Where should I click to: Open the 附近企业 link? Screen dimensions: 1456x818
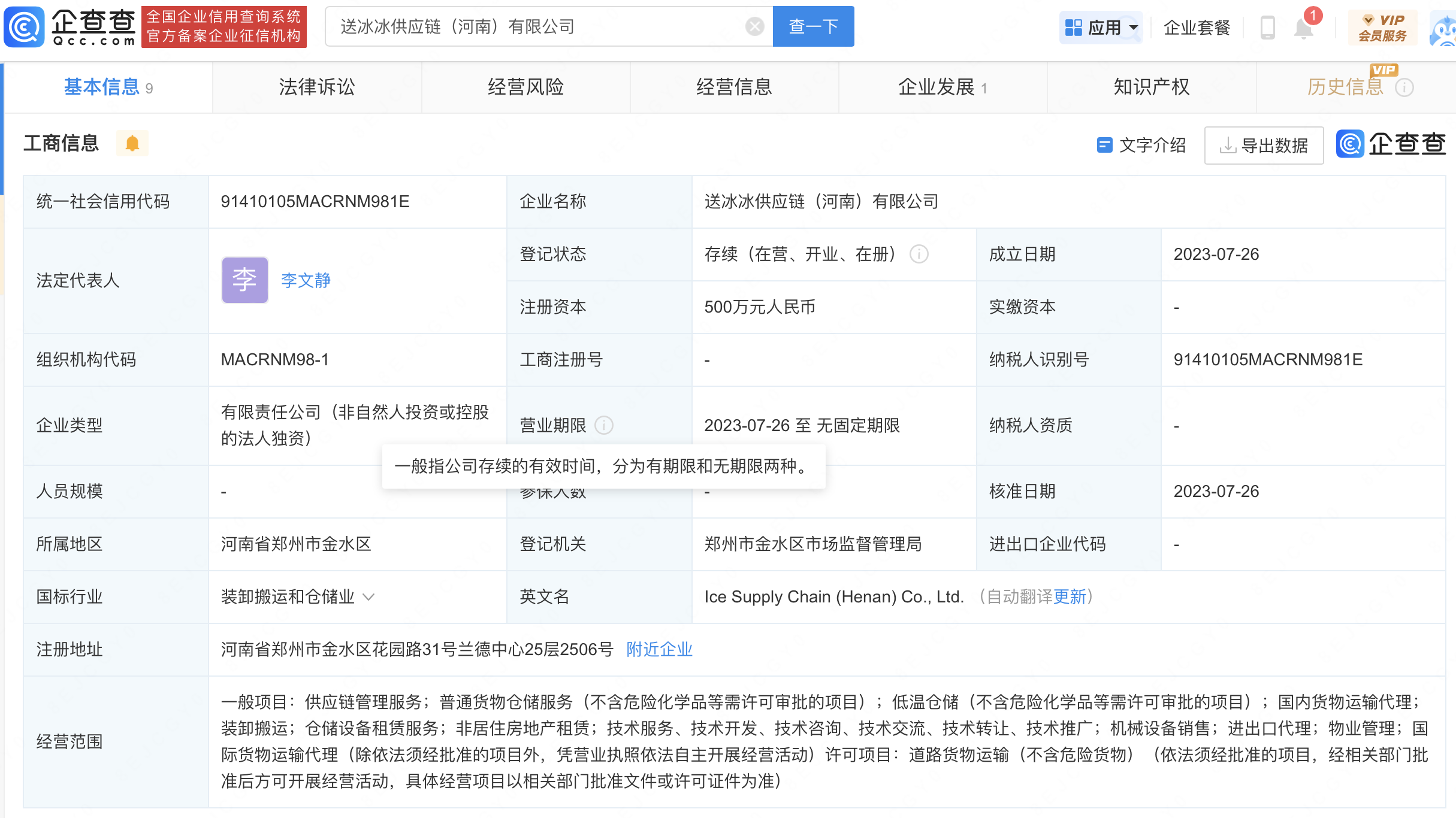[659, 650]
